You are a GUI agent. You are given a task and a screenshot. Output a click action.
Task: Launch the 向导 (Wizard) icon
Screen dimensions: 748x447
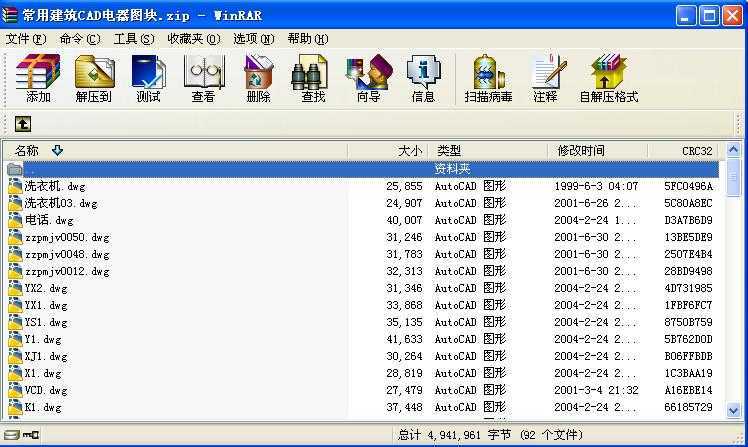[x=368, y=78]
